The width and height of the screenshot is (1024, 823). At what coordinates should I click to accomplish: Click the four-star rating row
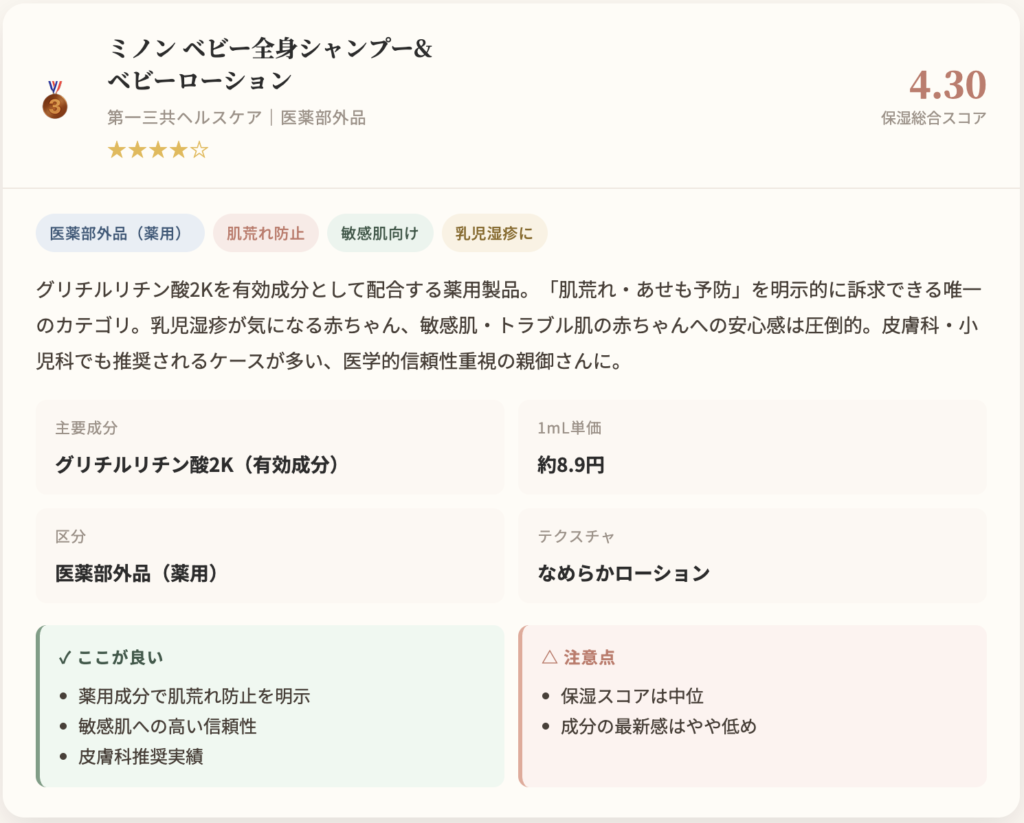click(158, 151)
